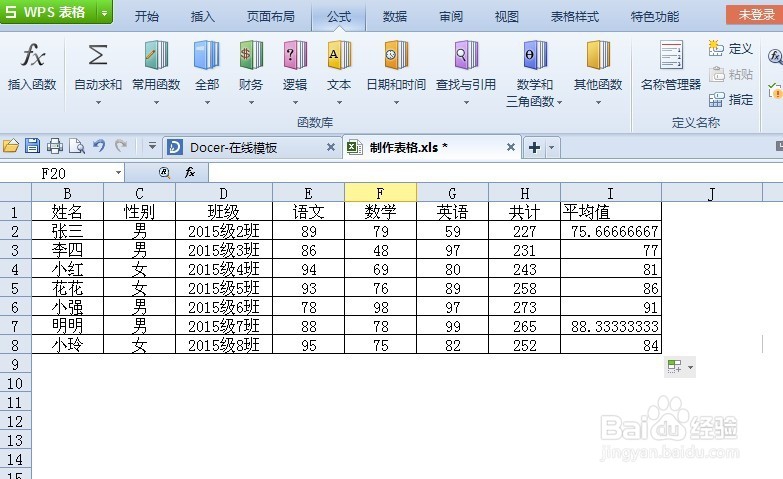The image size is (783, 479).
Task: Open the Name Manager (名称管理器)
Action: pos(671,66)
